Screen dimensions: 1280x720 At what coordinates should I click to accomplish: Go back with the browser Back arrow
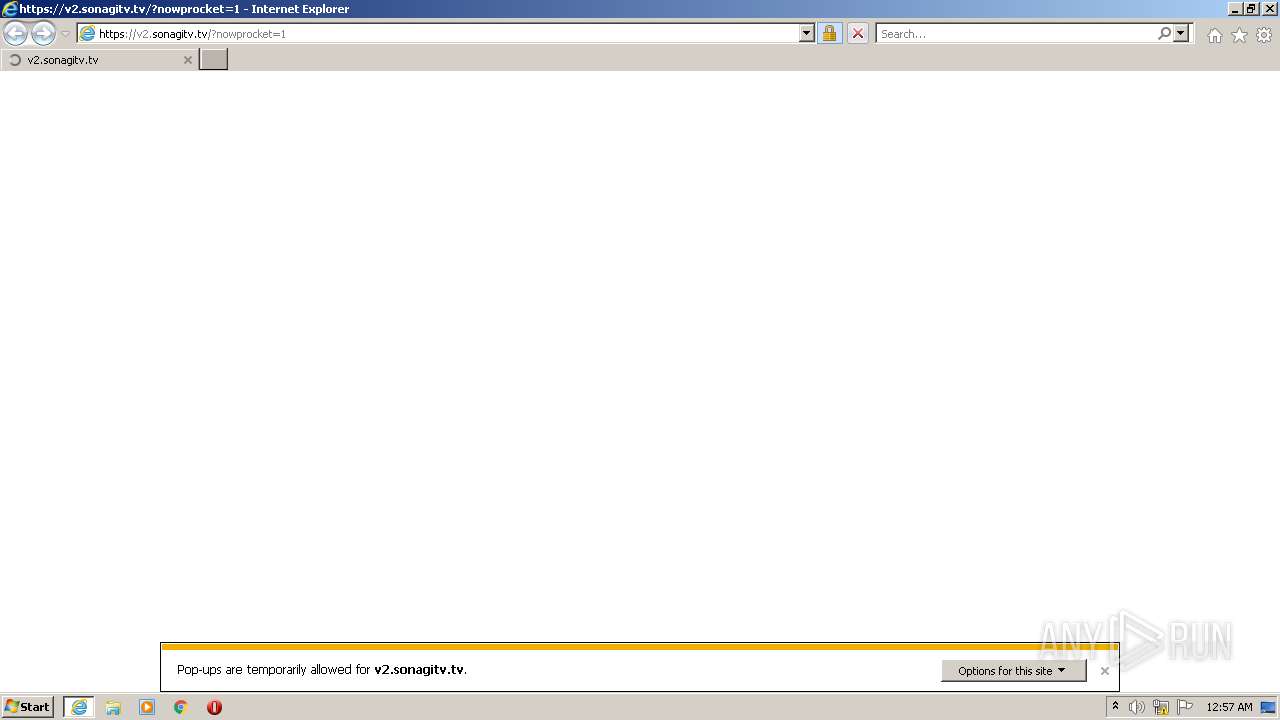(x=15, y=34)
